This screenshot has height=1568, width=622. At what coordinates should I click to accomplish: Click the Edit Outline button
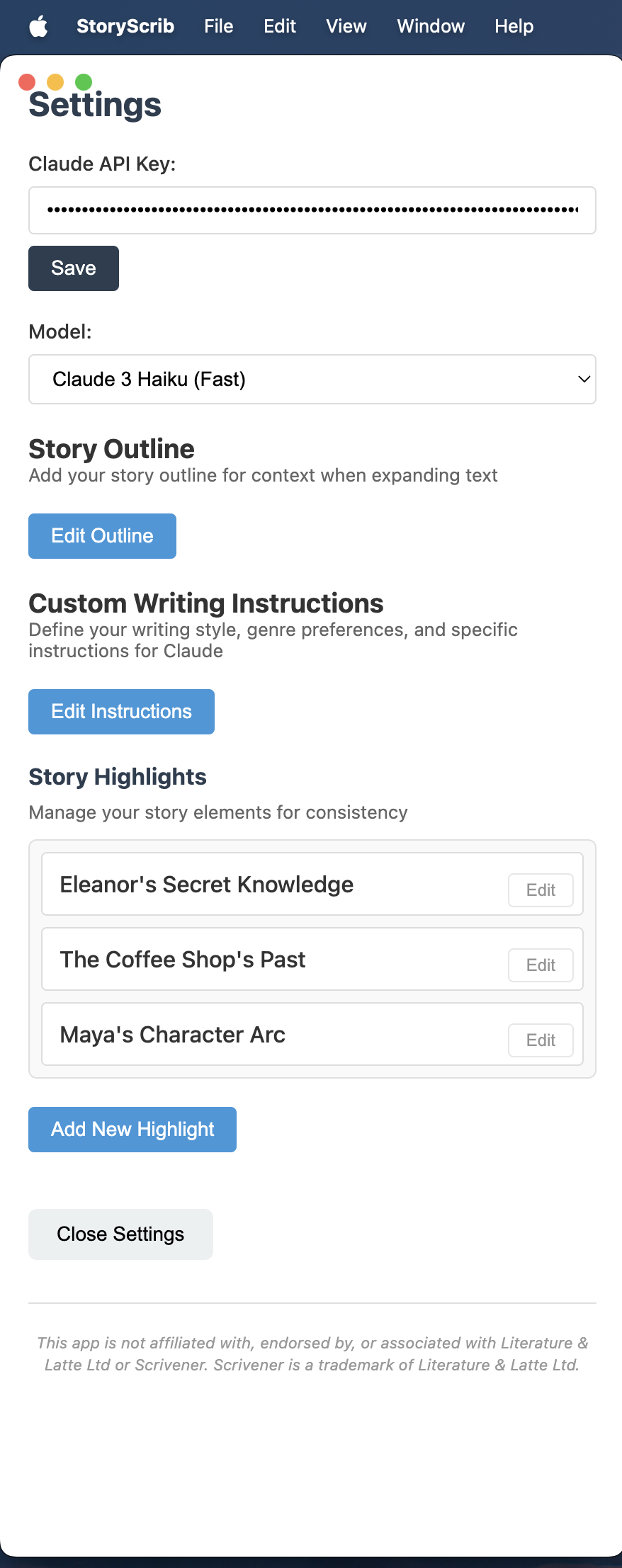coord(102,536)
